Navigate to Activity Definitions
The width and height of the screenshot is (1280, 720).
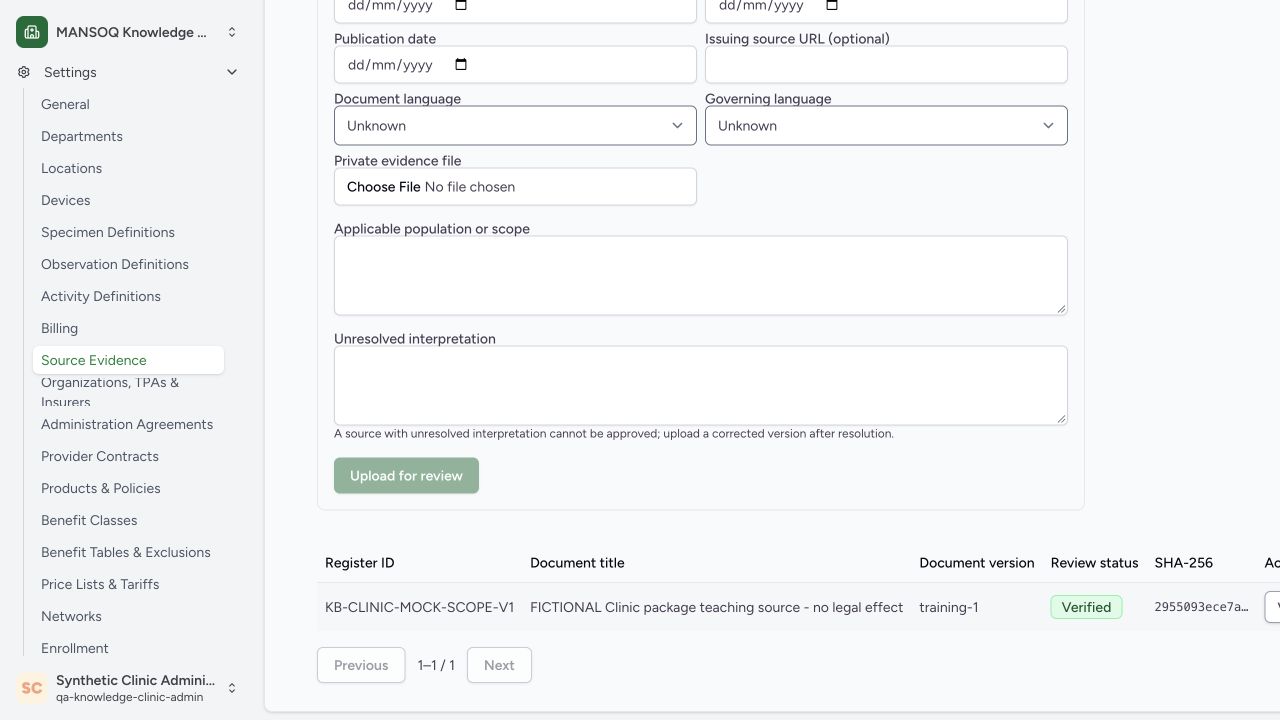click(101, 296)
